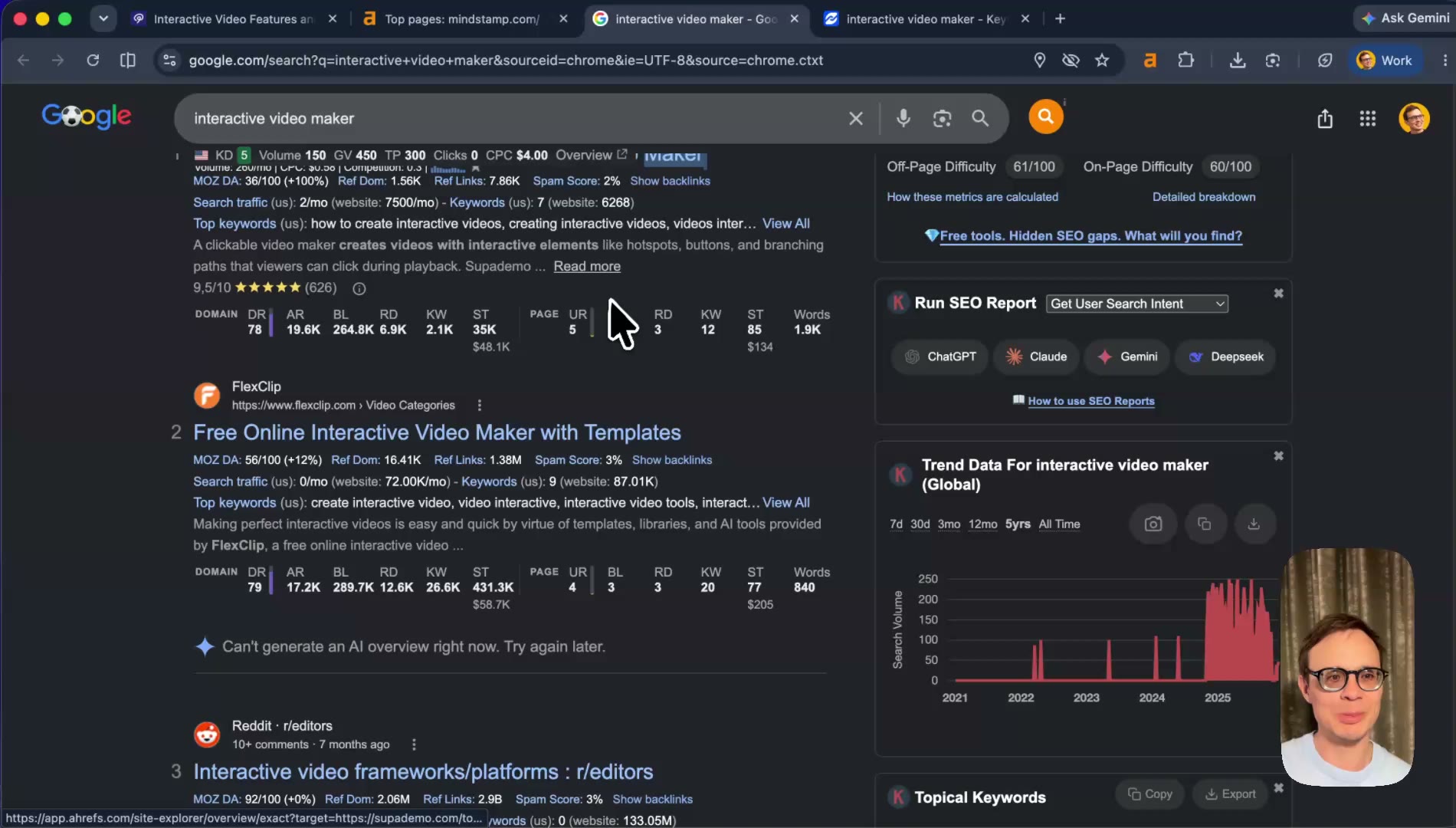The image size is (1456, 828).
Task: Click the crossed-eye tracking protection icon
Action: 1071,61
